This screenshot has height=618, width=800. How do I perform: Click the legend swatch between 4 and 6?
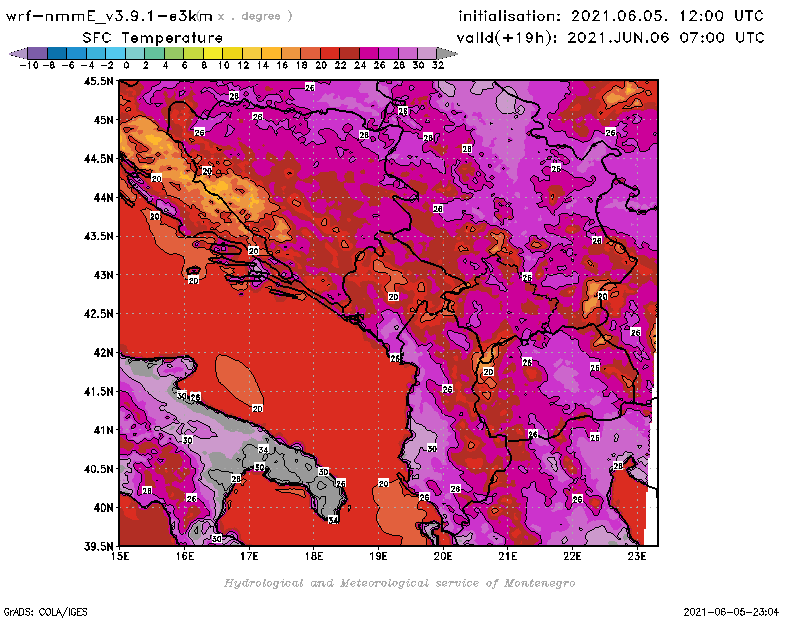(174, 53)
